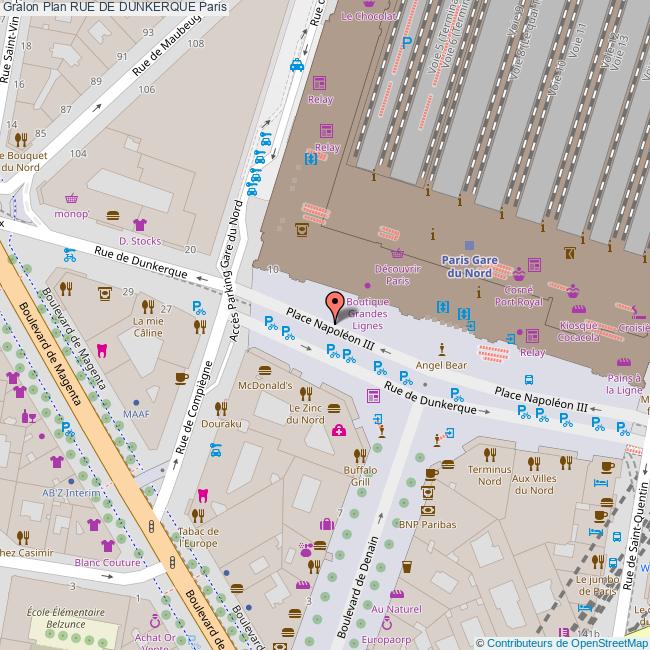The height and width of the screenshot is (650, 650).
Task: Click the La mie Câline restaurant icon
Action: click(x=148, y=307)
